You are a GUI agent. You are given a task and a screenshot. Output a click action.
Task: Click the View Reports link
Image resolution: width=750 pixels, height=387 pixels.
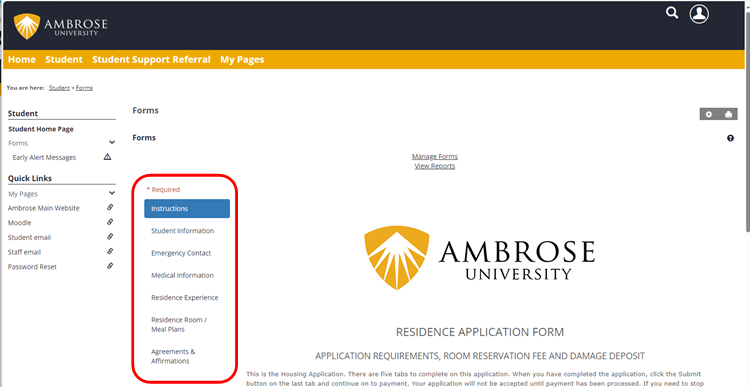(435, 166)
